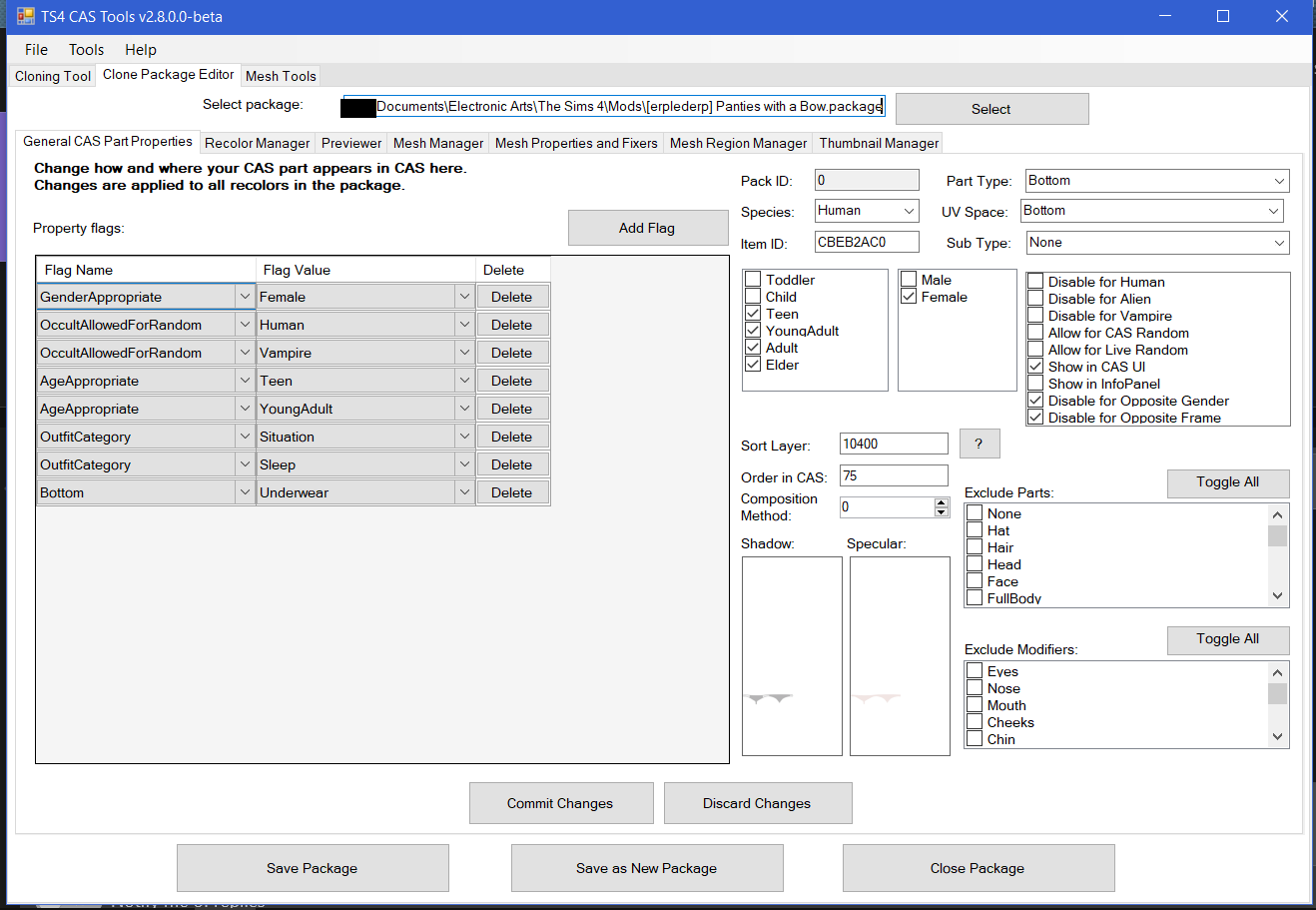
Task: Click Commit Changes button
Action: coord(560,803)
